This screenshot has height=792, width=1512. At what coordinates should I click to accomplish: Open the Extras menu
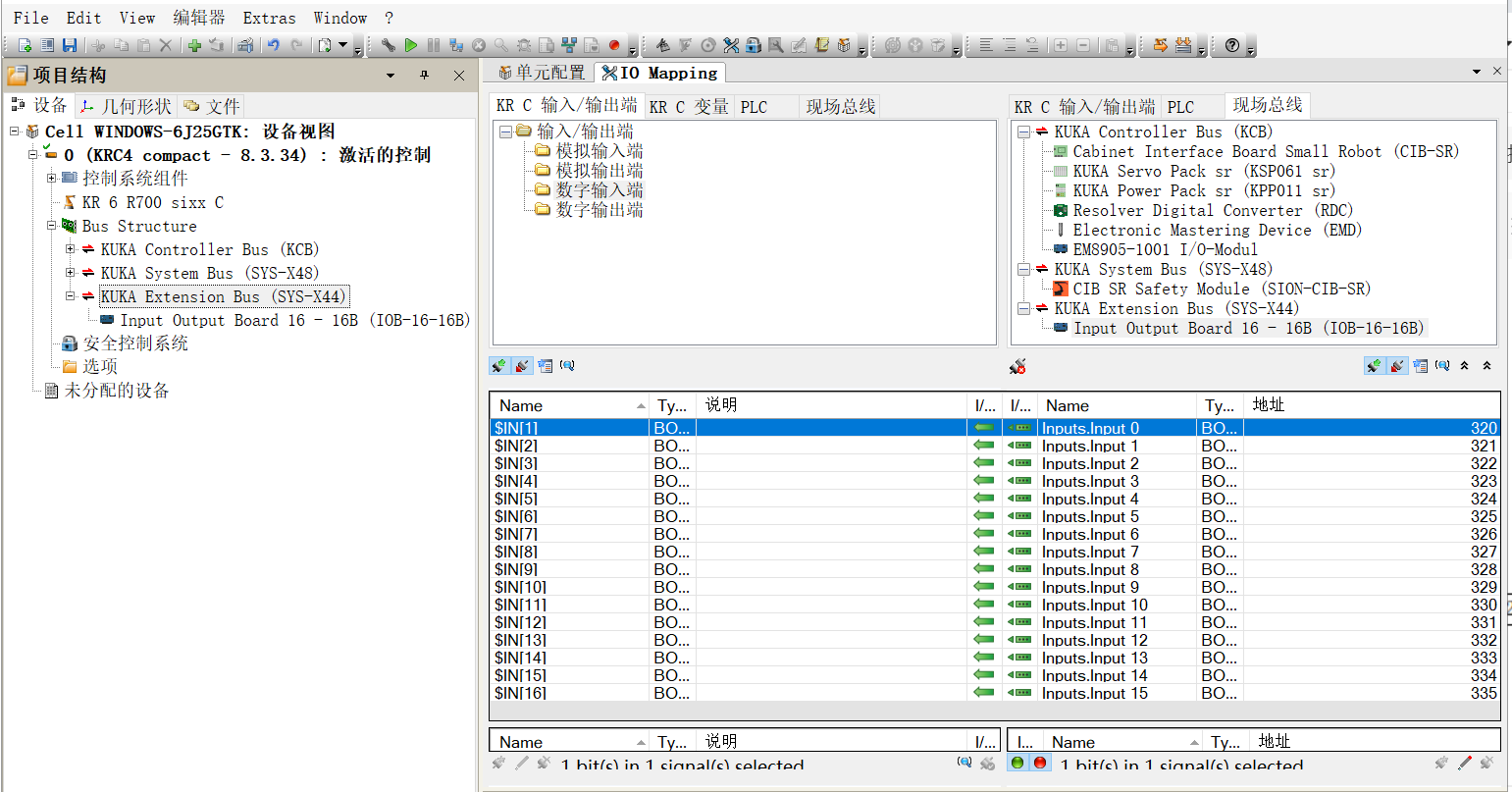(269, 18)
